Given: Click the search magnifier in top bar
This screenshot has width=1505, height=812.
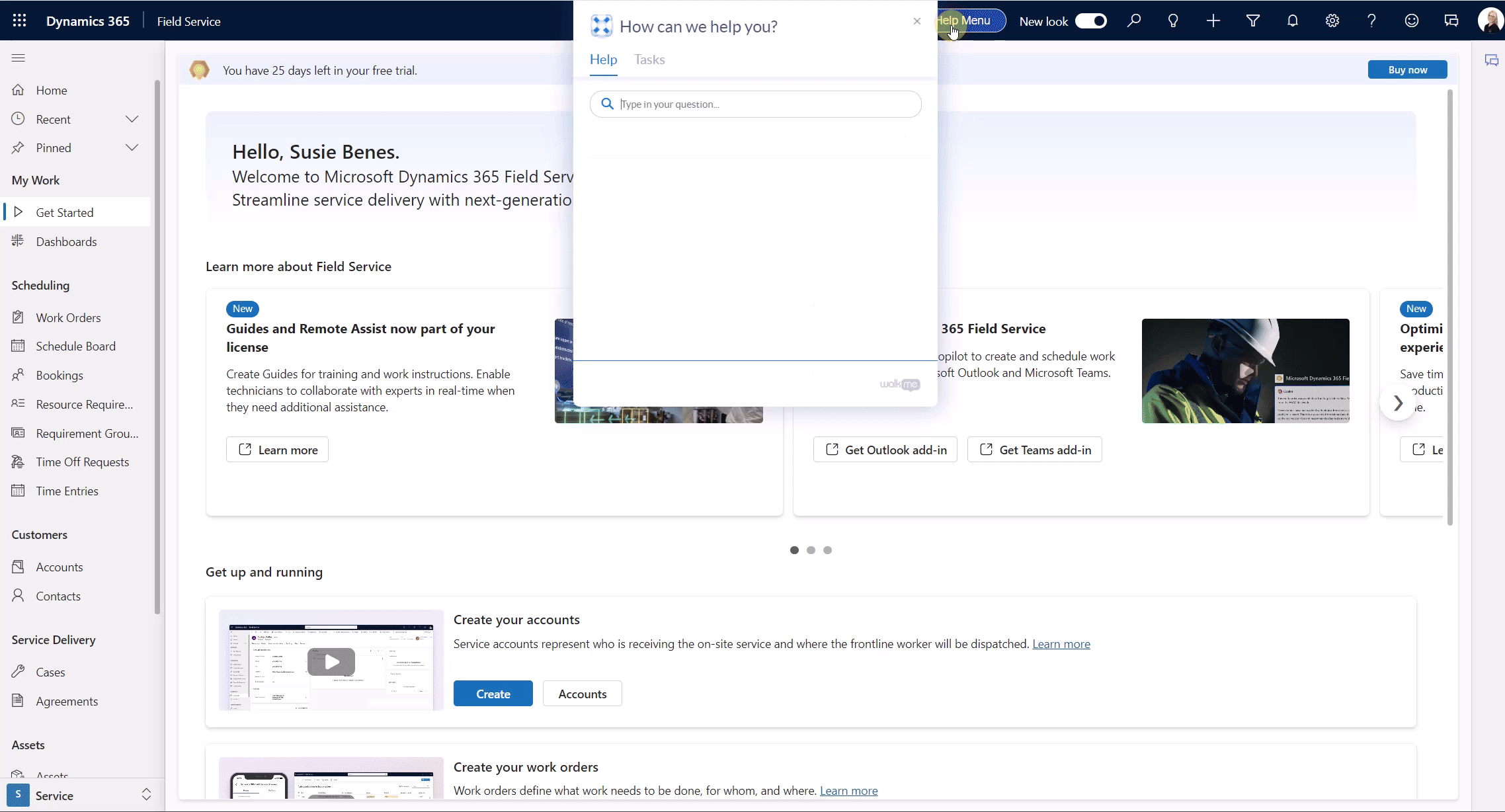Looking at the screenshot, I should pos(1134,21).
